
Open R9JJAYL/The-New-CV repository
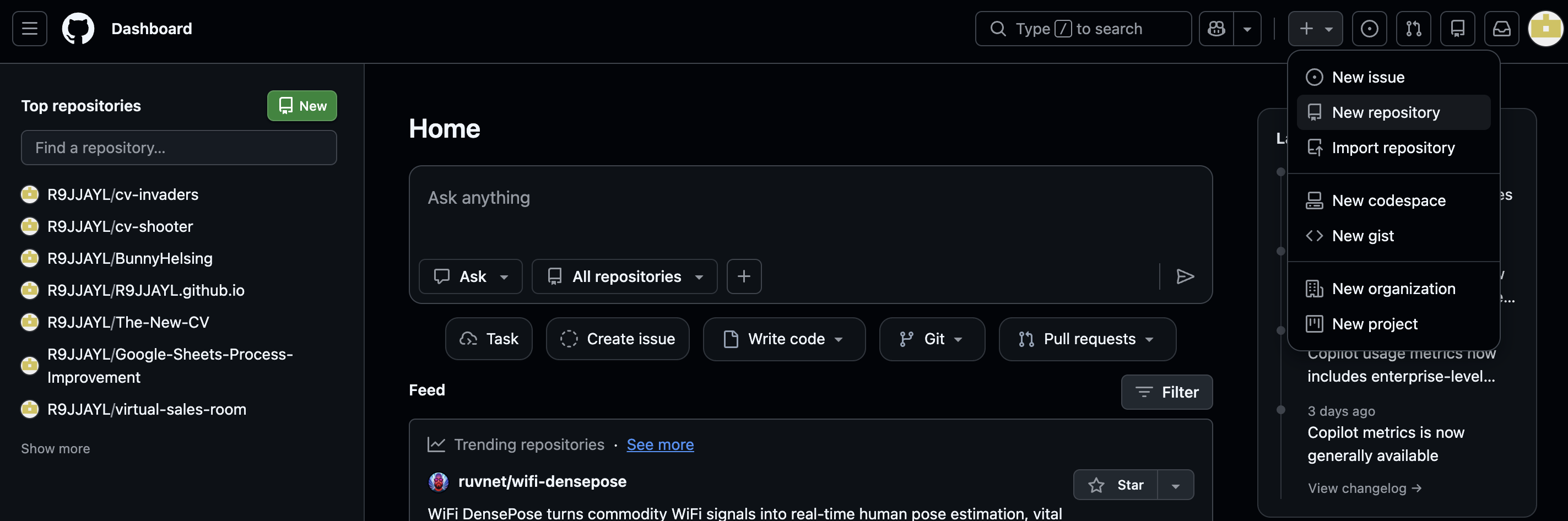tap(128, 323)
